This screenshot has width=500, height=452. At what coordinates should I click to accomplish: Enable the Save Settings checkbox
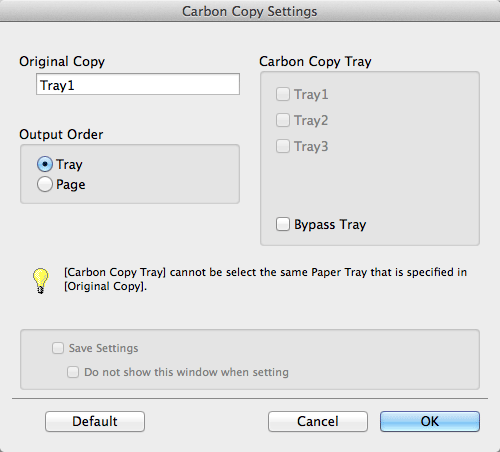coord(58,348)
